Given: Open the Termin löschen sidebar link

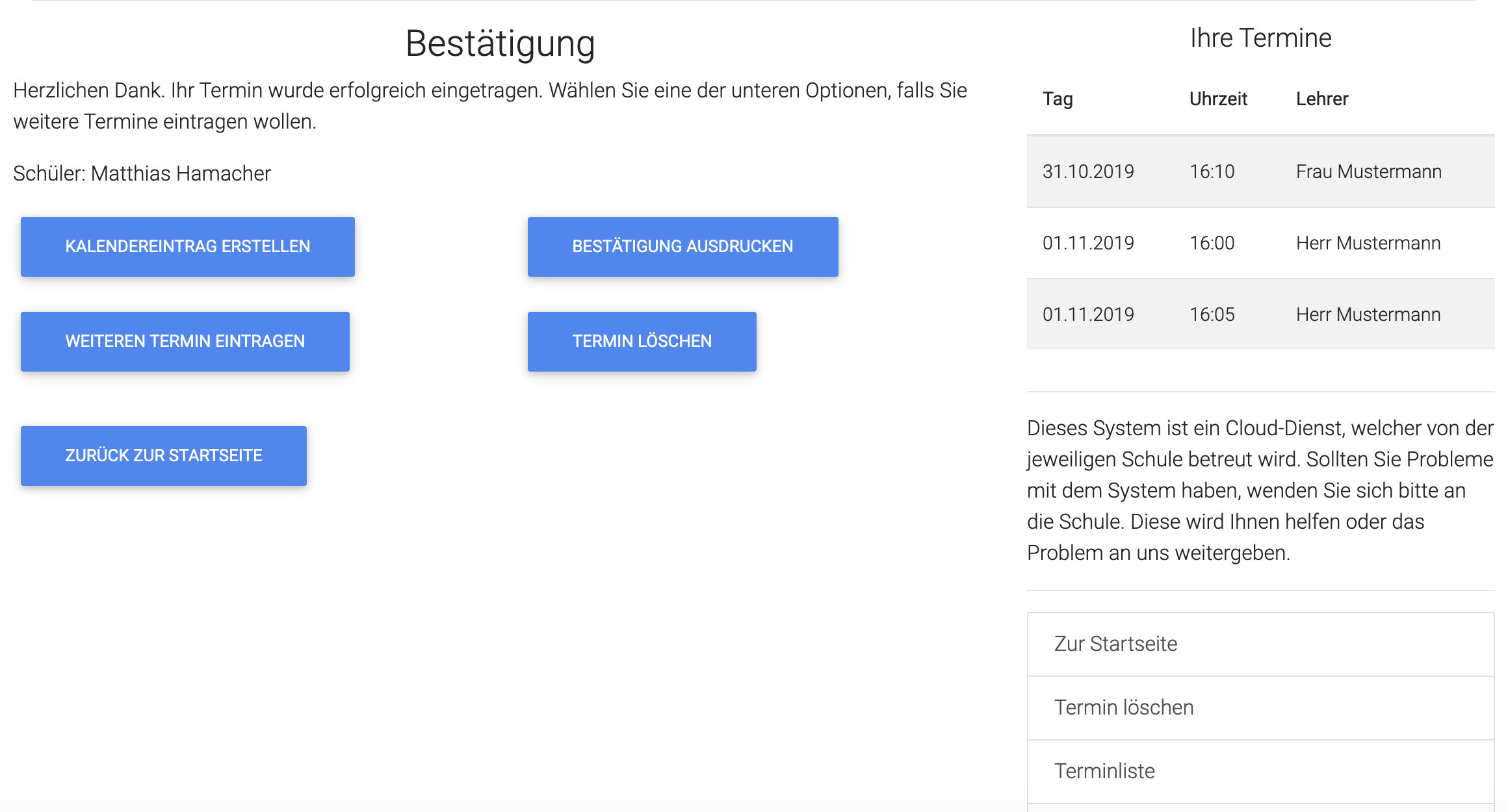Looking at the screenshot, I should tap(1260, 708).
